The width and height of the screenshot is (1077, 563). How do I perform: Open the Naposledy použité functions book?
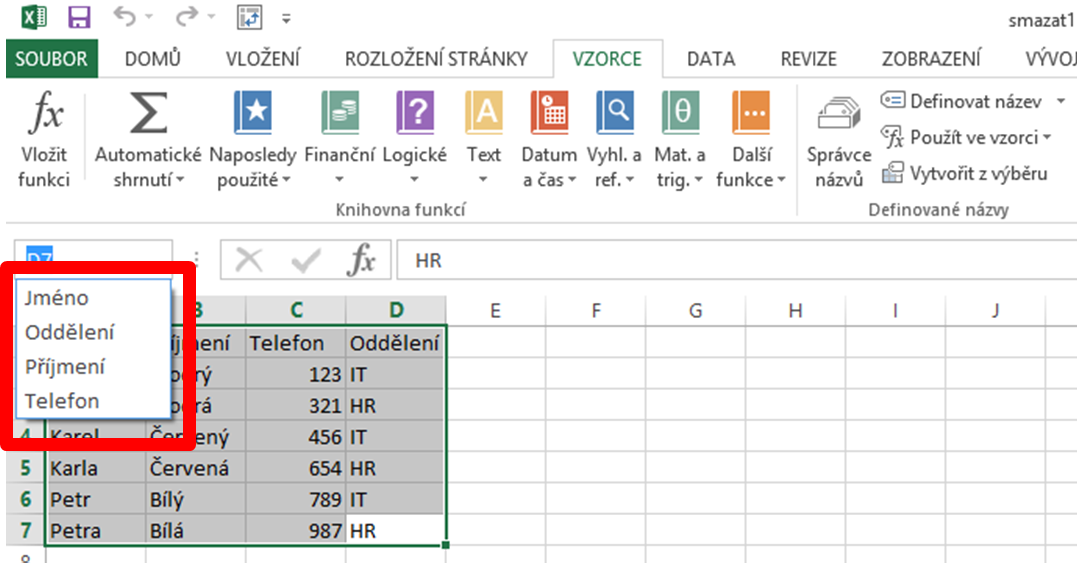(x=253, y=139)
